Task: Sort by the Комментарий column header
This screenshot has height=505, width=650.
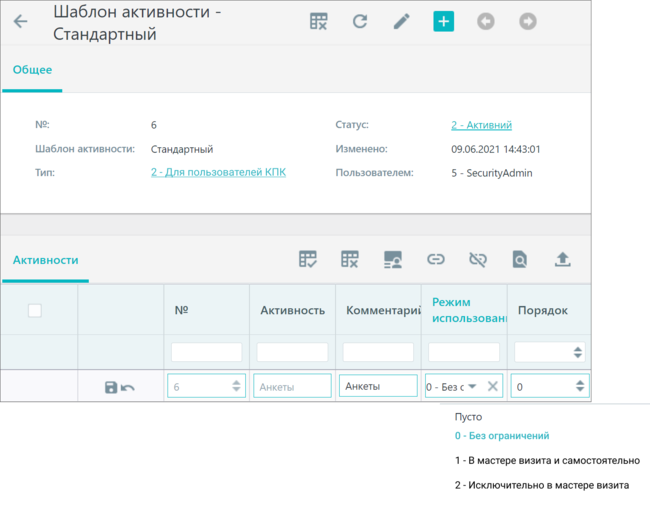Action: click(x=383, y=310)
